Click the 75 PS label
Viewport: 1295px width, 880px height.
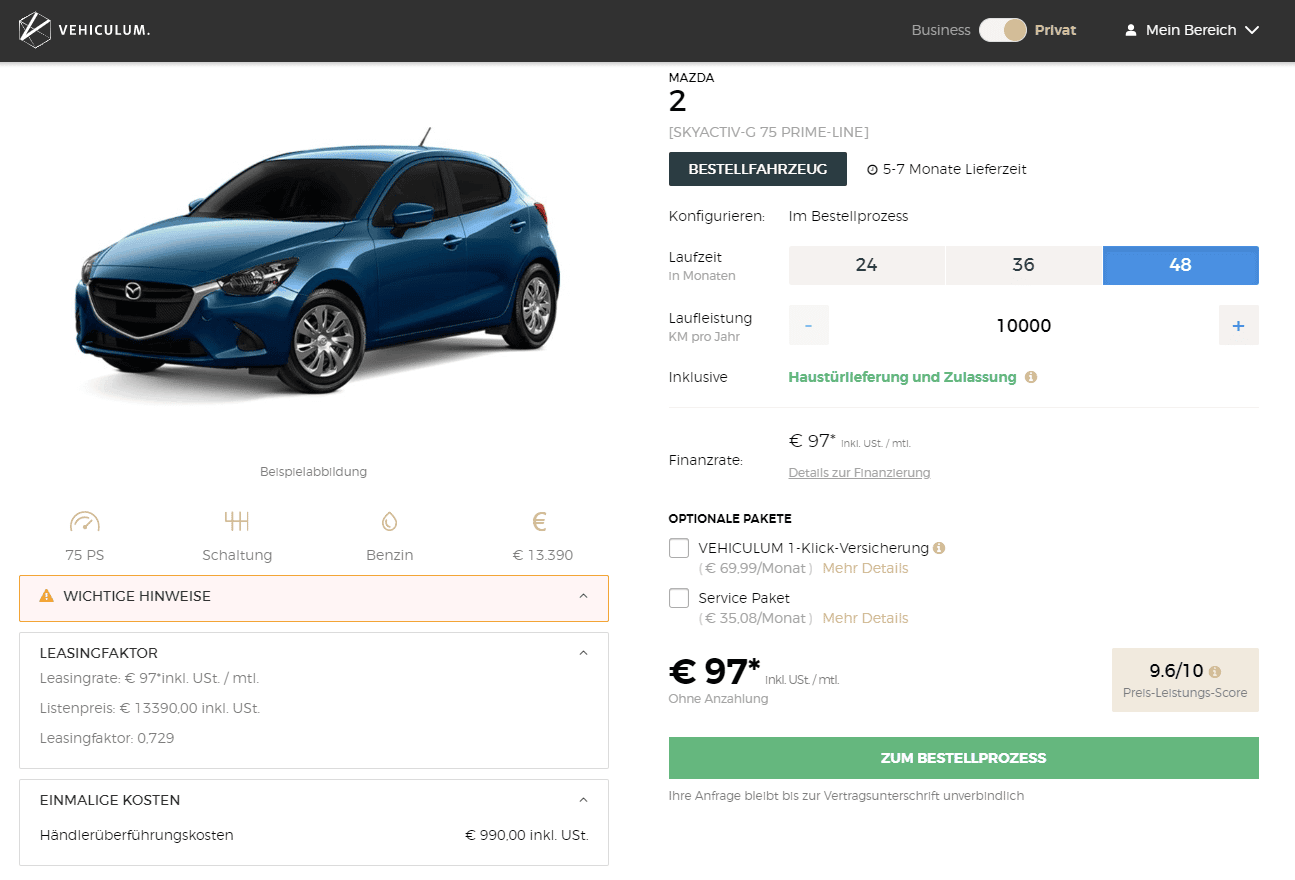[85, 555]
